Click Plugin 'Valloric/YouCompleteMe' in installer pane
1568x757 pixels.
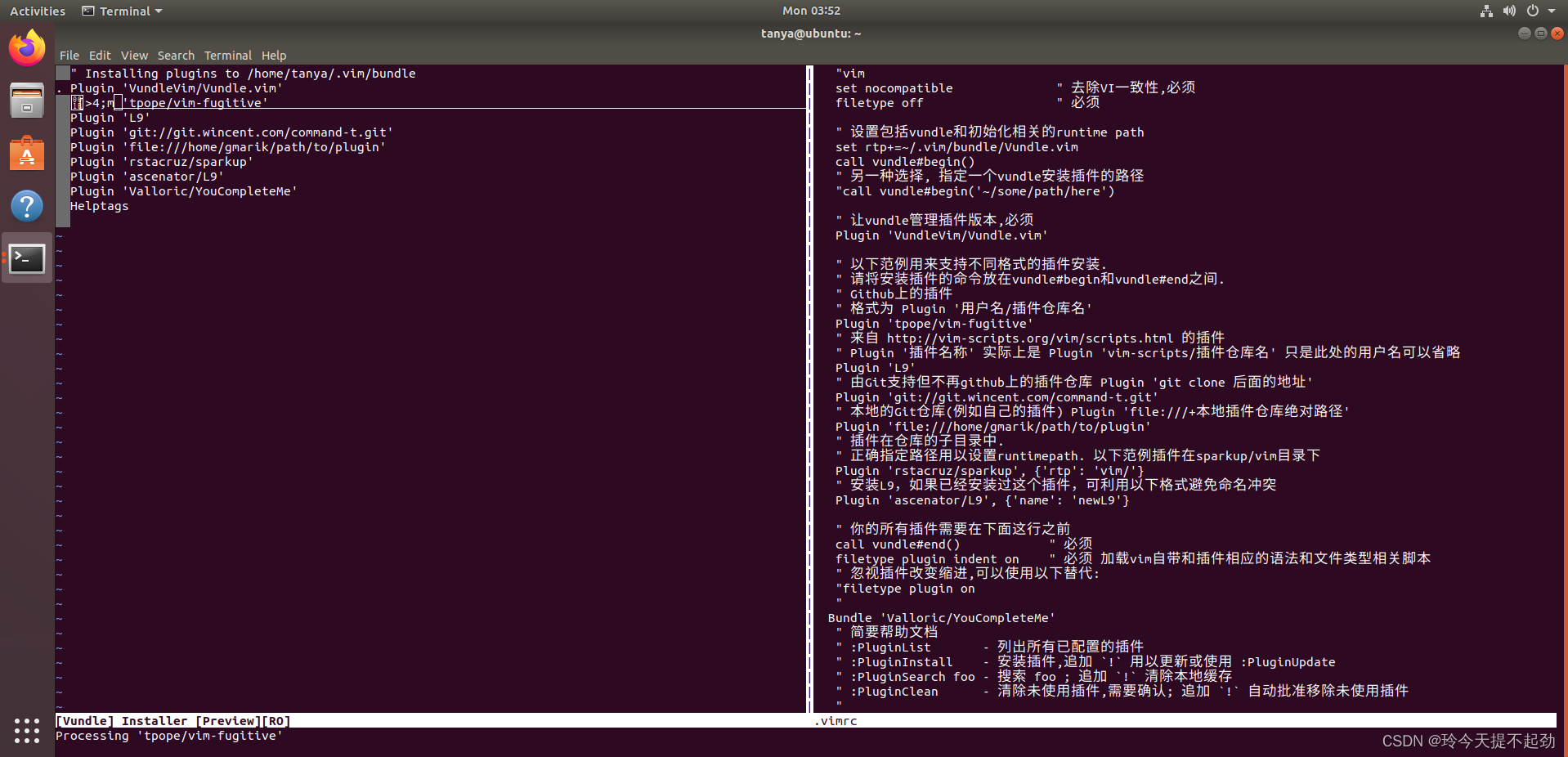[x=184, y=191]
